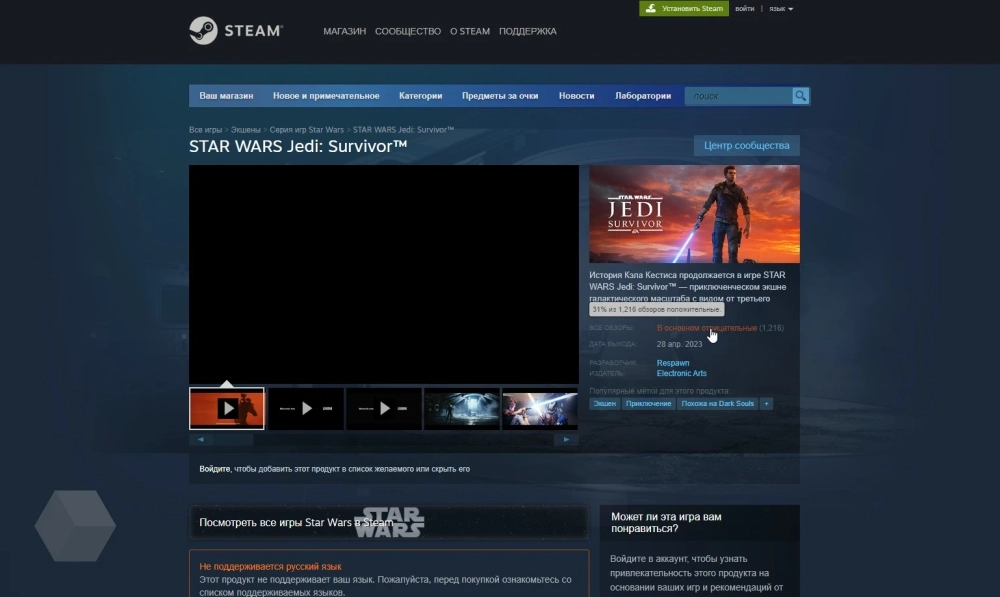Open the fourth screenshot thumbnail

coord(462,408)
